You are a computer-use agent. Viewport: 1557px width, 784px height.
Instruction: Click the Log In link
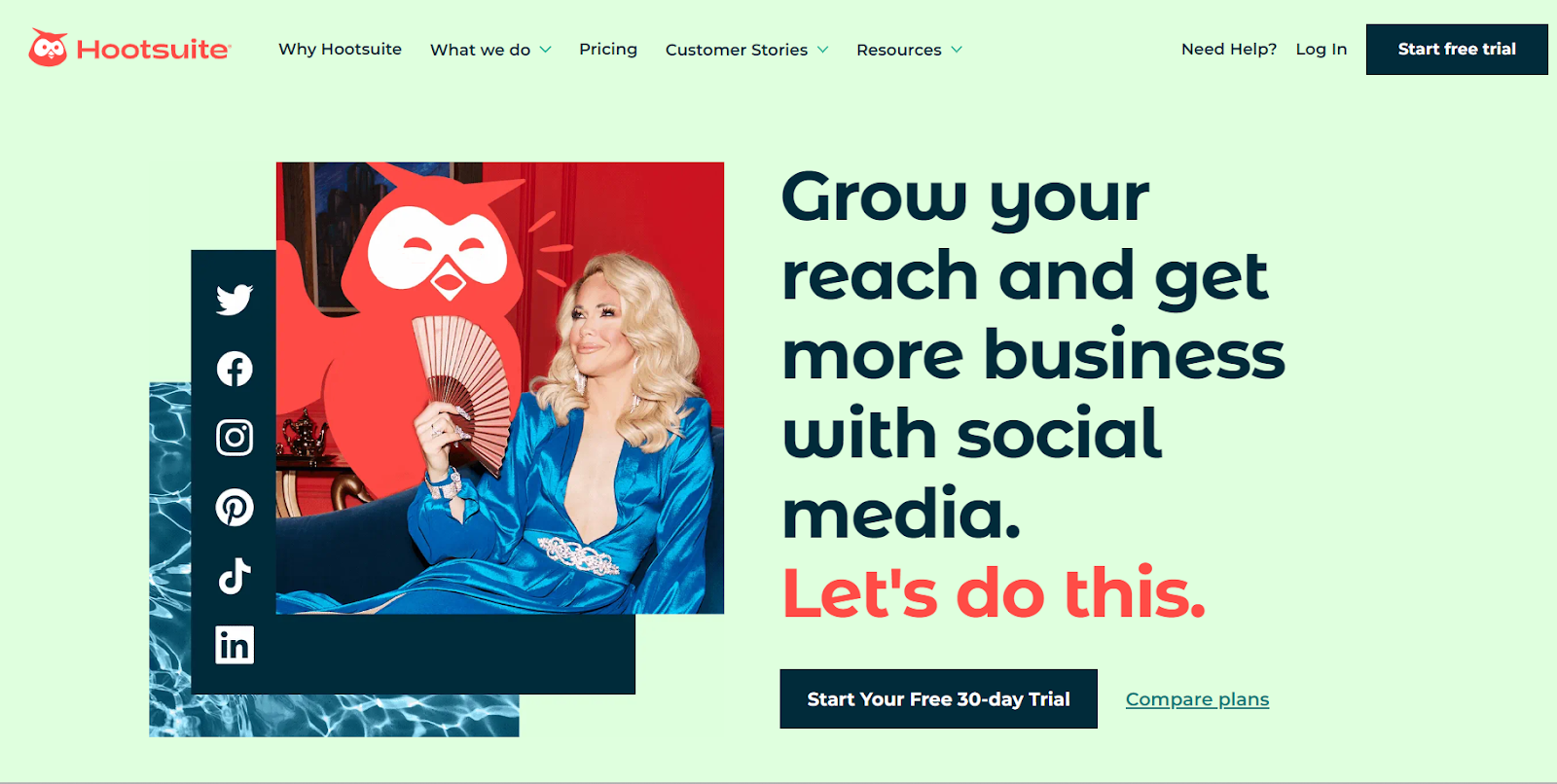pos(1322,49)
